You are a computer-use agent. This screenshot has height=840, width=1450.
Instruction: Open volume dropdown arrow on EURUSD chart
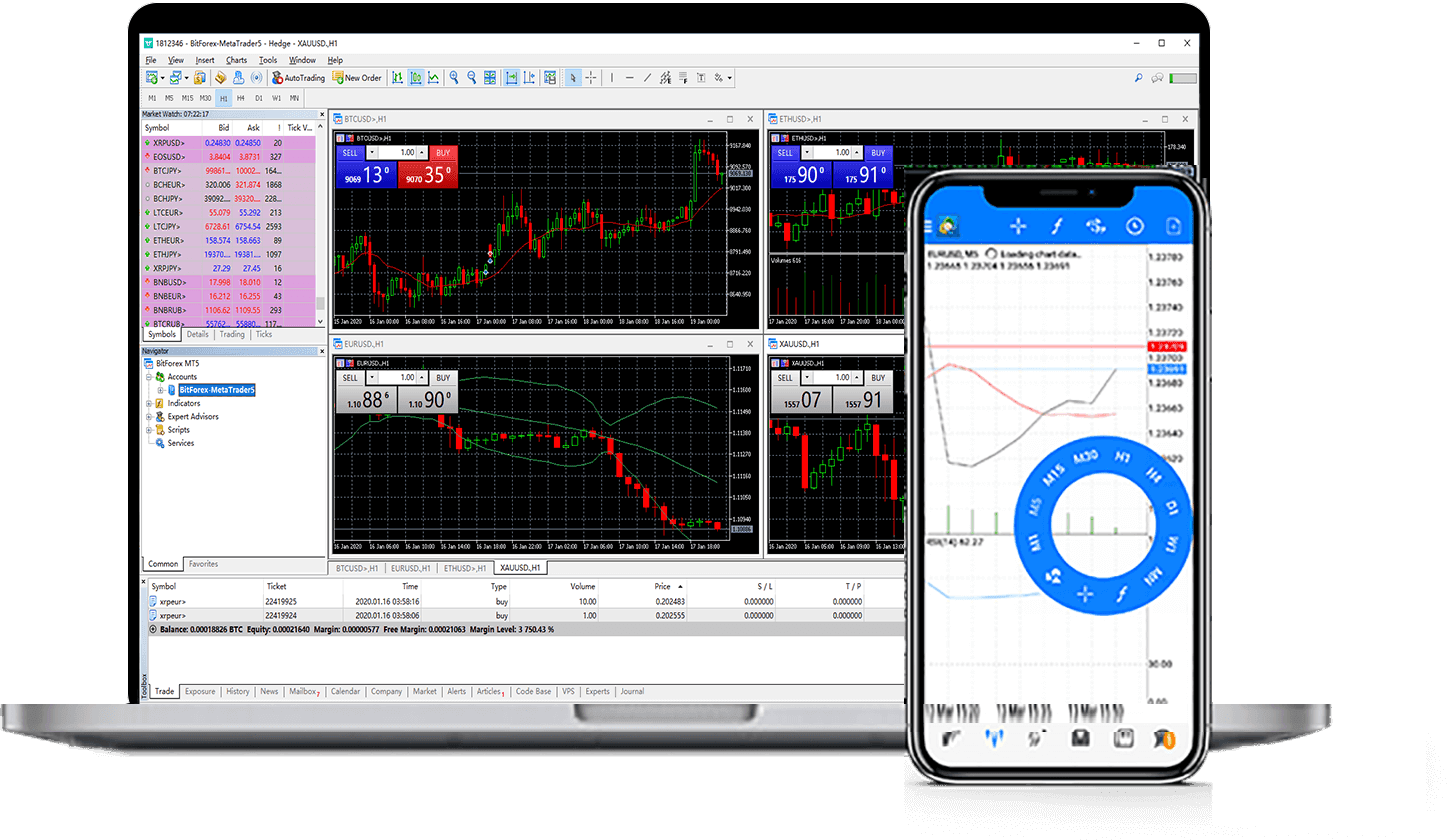pos(372,378)
